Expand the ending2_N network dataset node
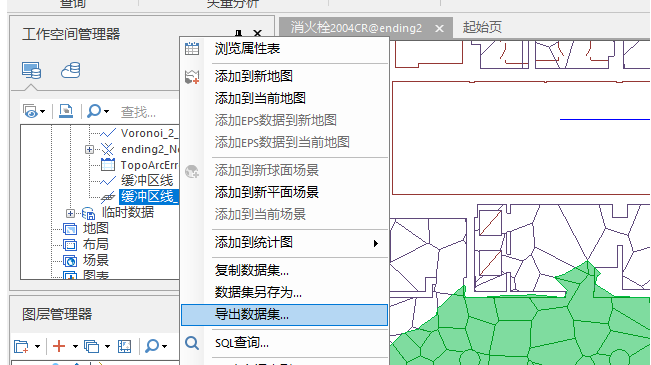Image resolution: width=651 pixels, height=365 pixels. pyautogui.click(x=89, y=149)
